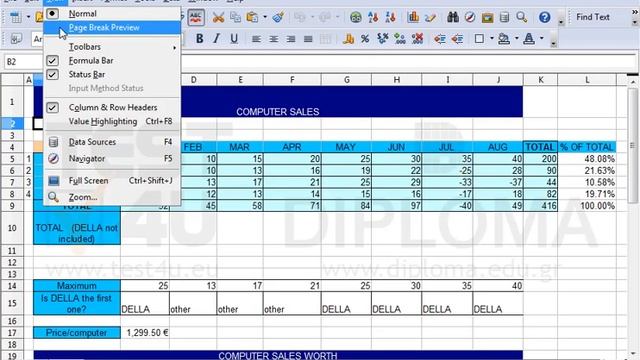Open Paste dropdown arrow
The height and width of the screenshot is (360, 640).
[x=265, y=17]
